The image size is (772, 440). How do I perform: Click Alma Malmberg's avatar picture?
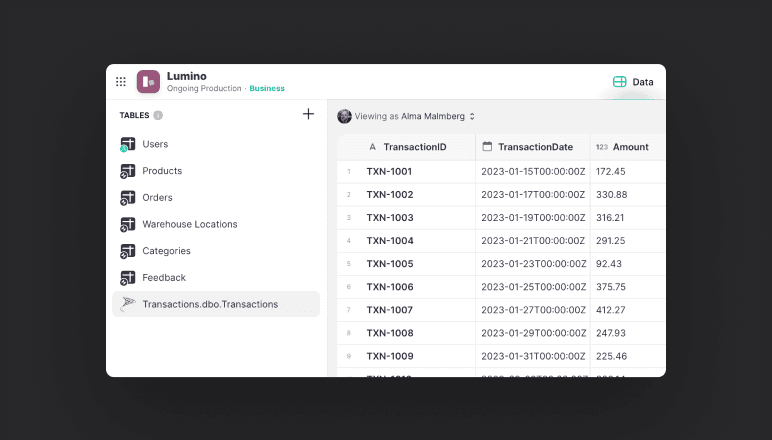[x=345, y=116]
